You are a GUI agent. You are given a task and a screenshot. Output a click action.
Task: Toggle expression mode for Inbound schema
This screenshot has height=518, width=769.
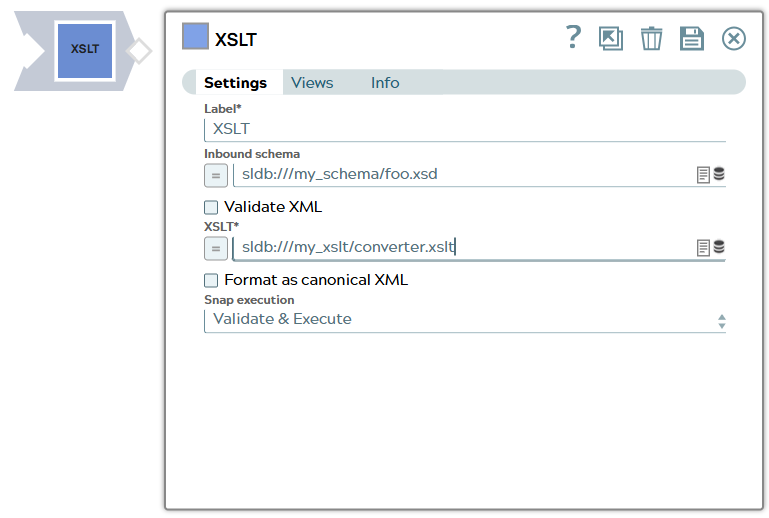(x=216, y=175)
